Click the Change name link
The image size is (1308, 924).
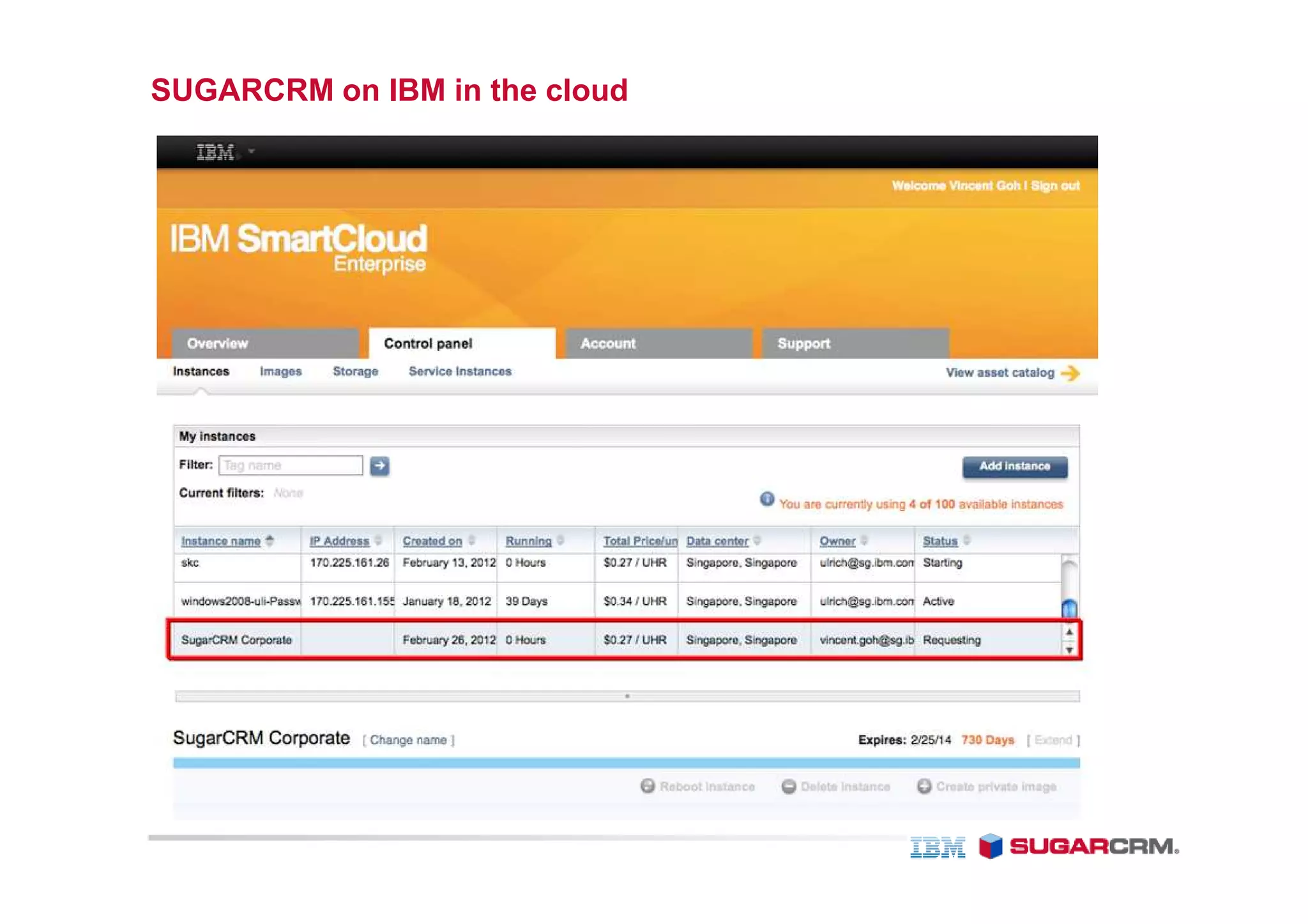(x=408, y=740)
